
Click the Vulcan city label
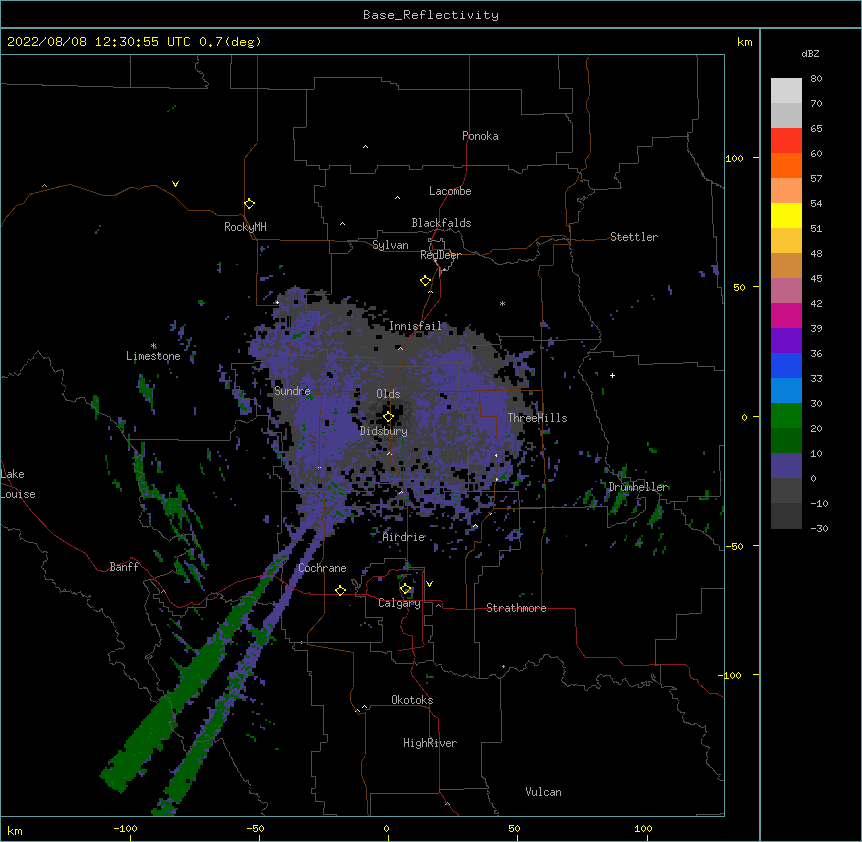point(543,792)
